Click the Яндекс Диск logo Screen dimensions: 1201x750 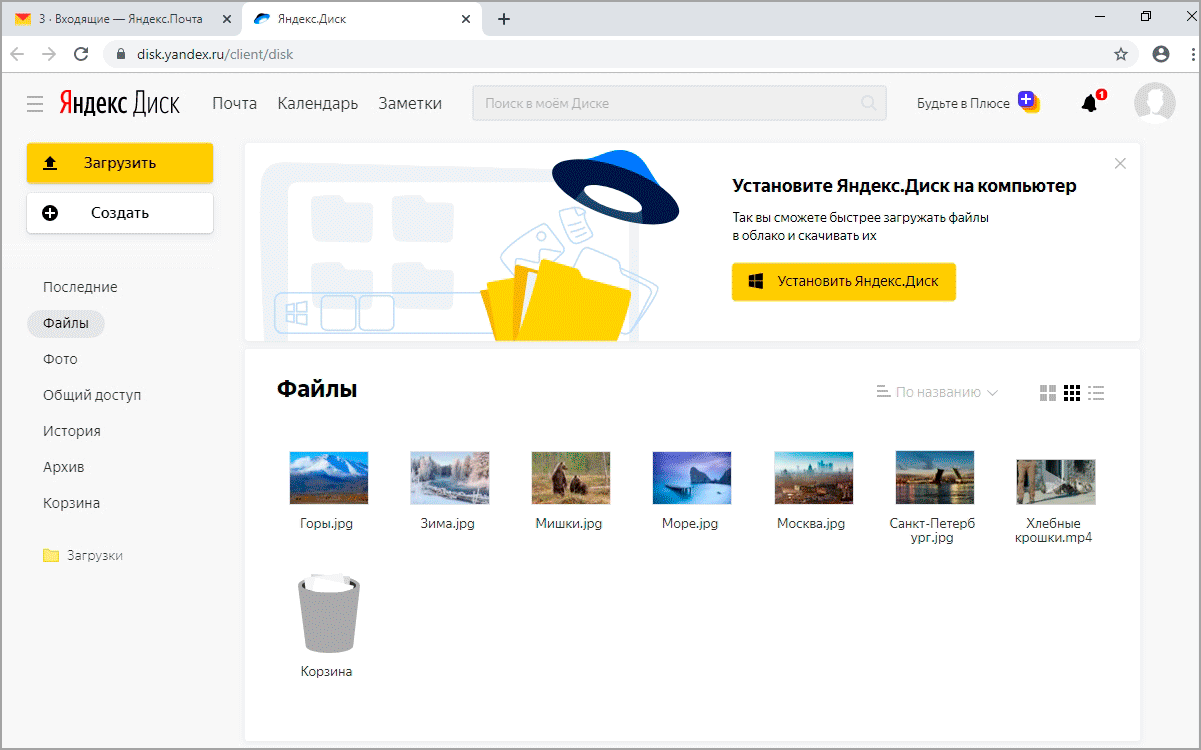coord(119,103)
